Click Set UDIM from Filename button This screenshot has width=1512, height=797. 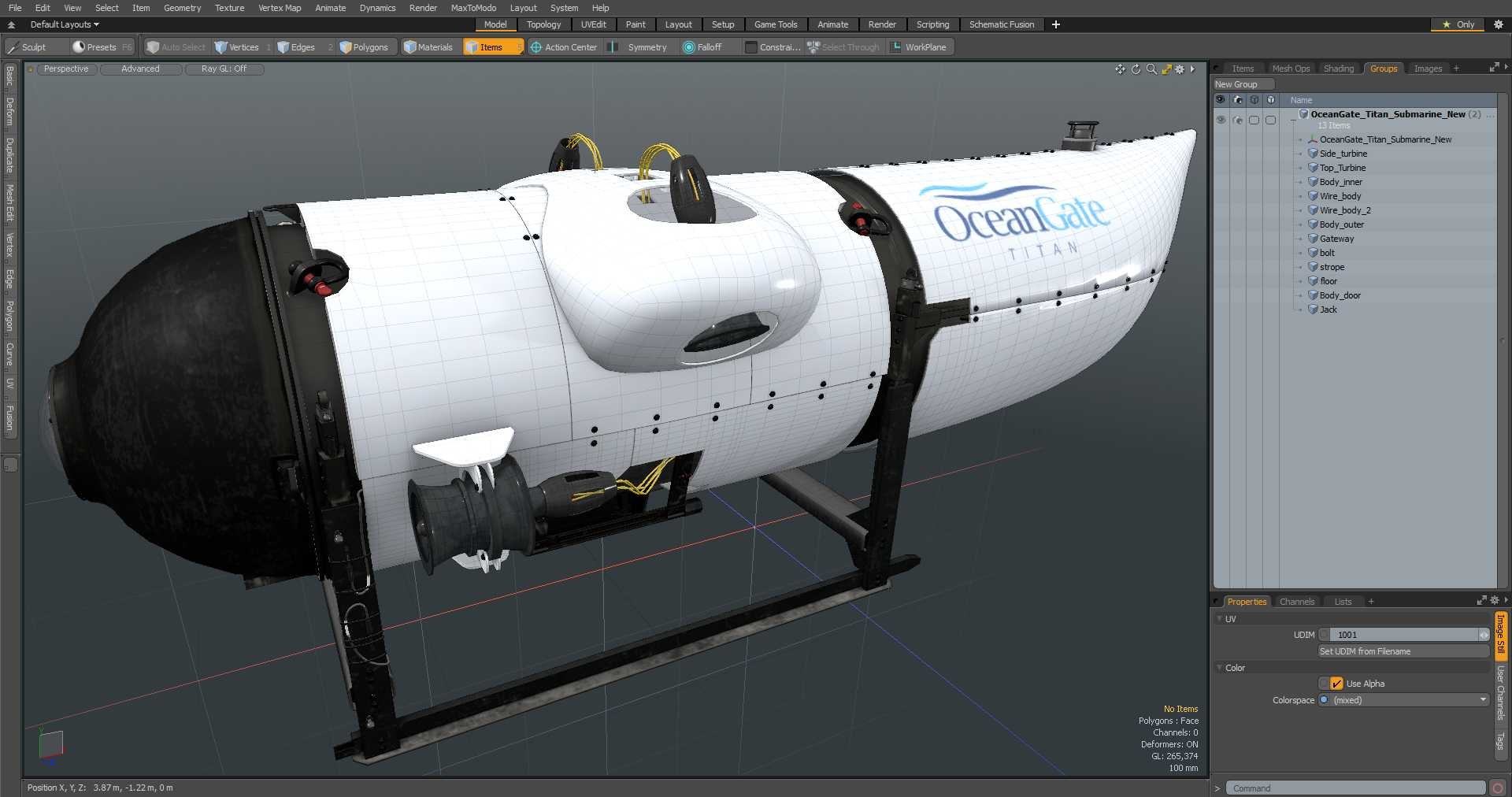pos(1403,651)
